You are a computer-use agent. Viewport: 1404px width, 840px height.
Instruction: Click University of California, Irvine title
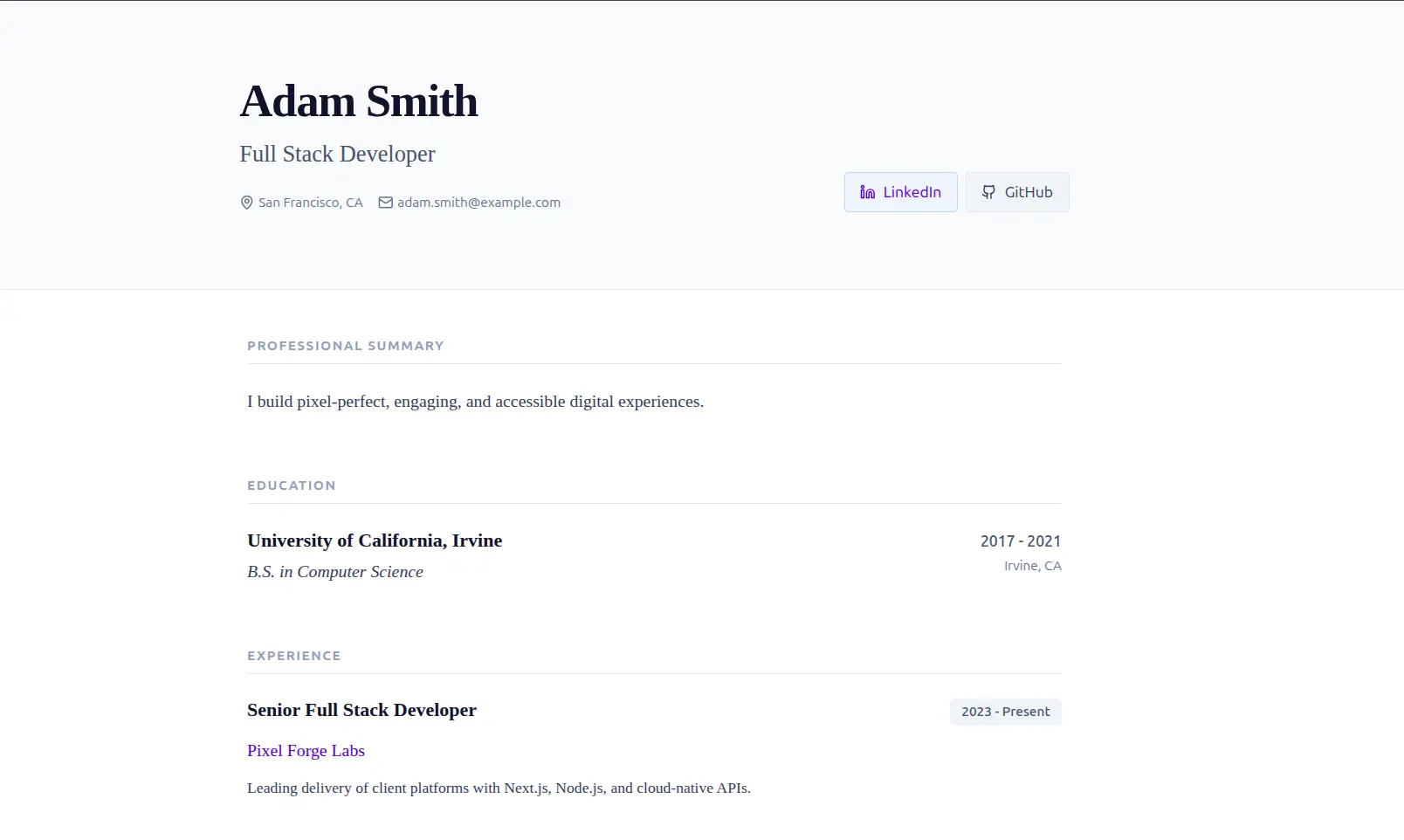375,540
